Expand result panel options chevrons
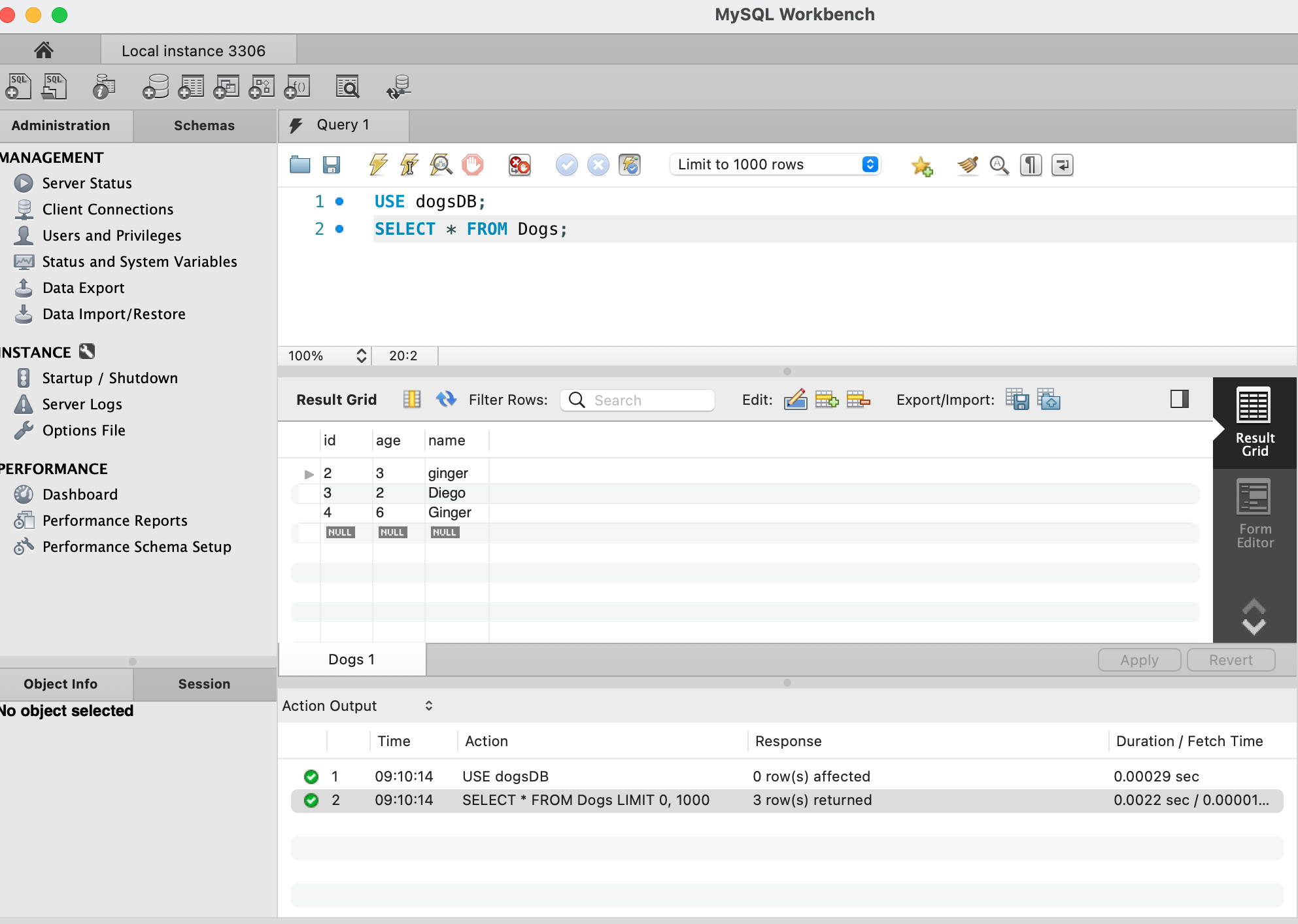The image size is (1298, 924). (1254, 617)
